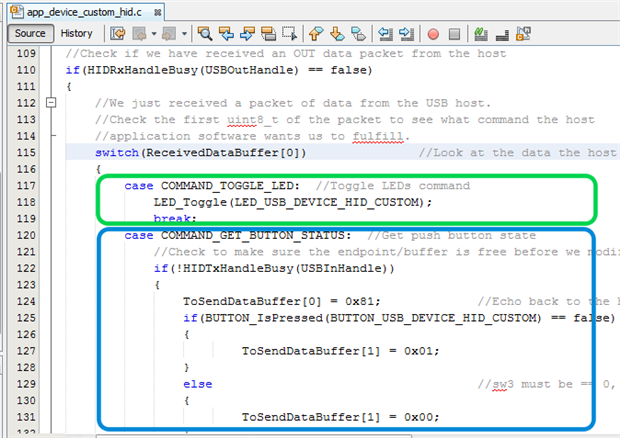
Task: Click ToSendDataBuffer[1] = 0x01 statement
Action: click(x=340, y=351)
